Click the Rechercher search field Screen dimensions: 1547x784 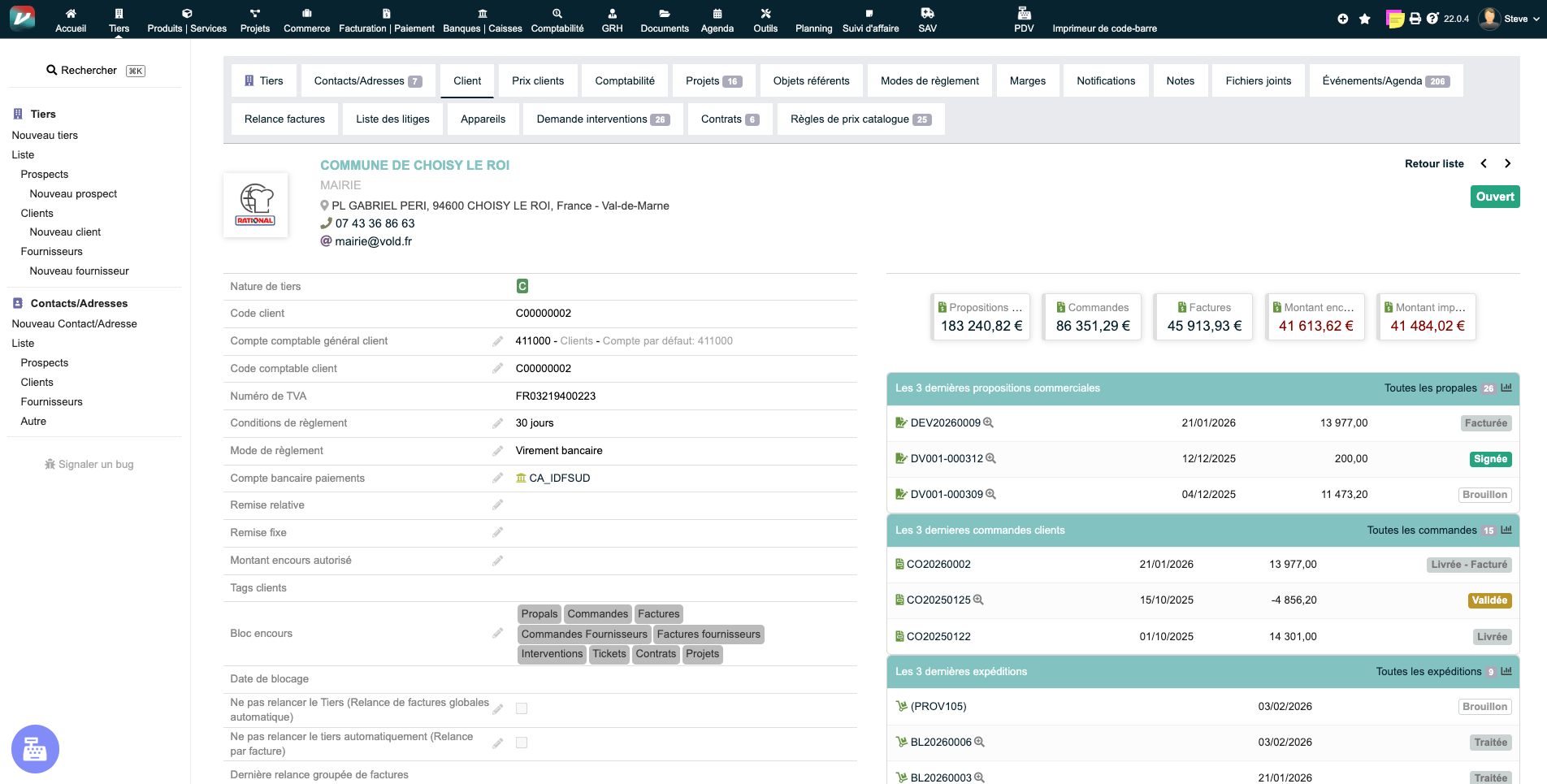(x=94, y=71)
